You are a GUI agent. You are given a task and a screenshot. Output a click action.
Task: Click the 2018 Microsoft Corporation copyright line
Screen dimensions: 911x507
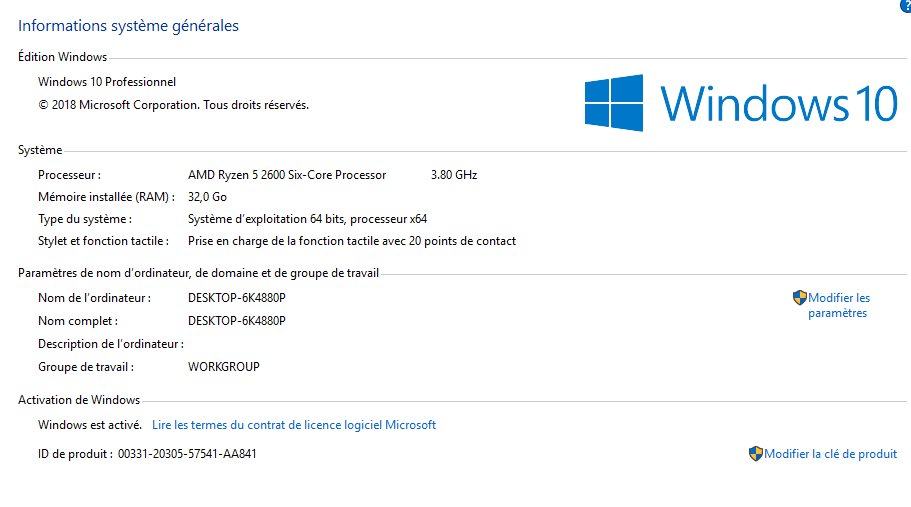point(173,105)
